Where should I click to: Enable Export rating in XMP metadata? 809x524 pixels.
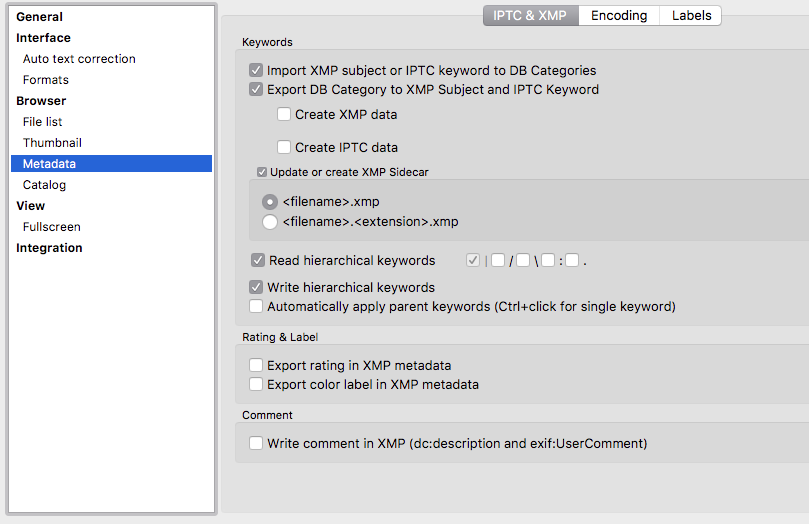coord(257,366)
